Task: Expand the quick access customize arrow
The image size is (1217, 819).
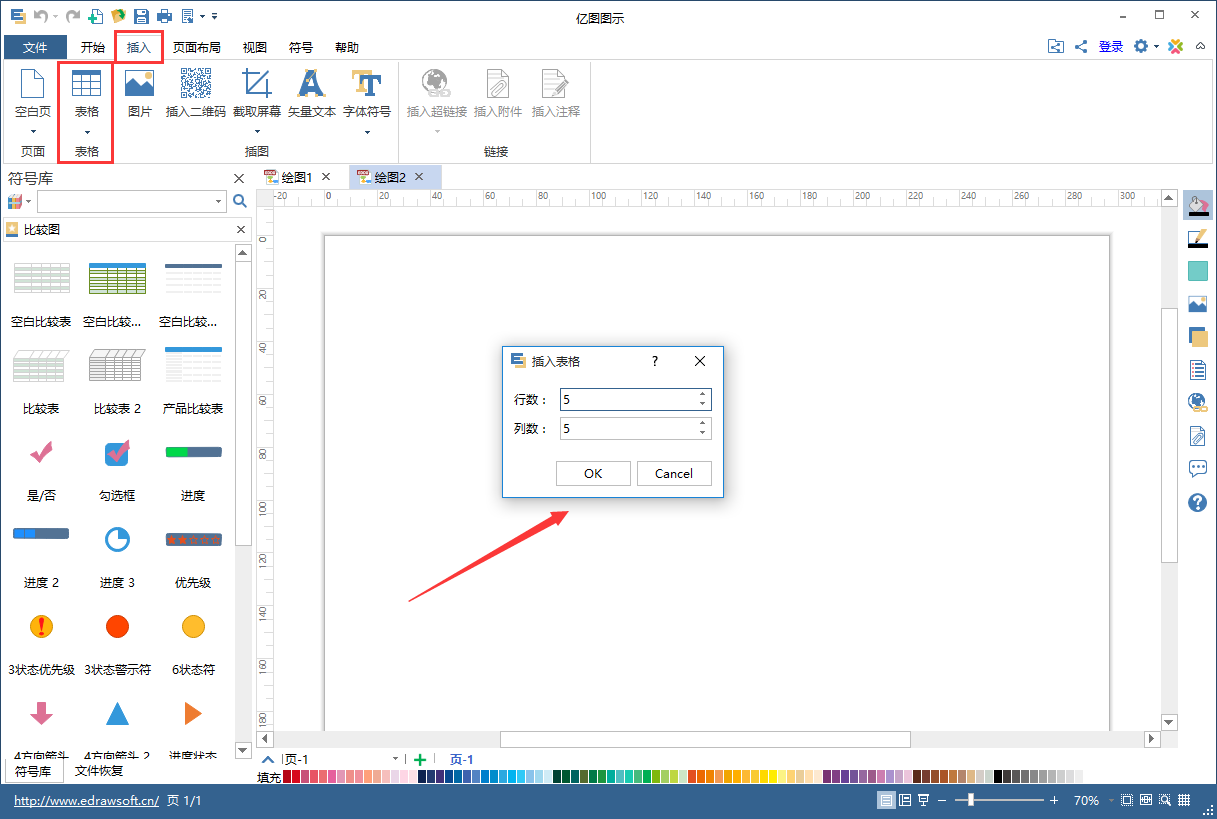Action: click(214, 16)
